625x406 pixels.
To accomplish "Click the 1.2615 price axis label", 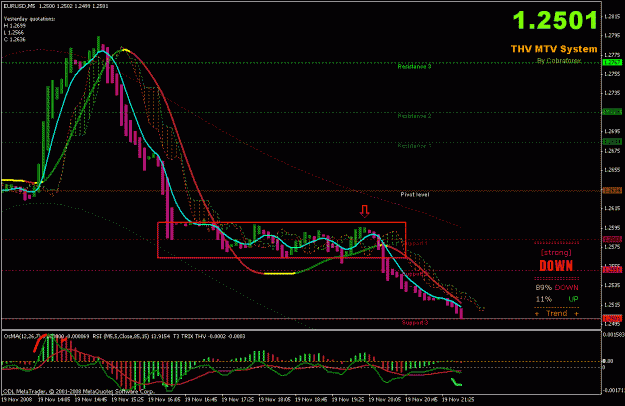I will pos(613,208).
